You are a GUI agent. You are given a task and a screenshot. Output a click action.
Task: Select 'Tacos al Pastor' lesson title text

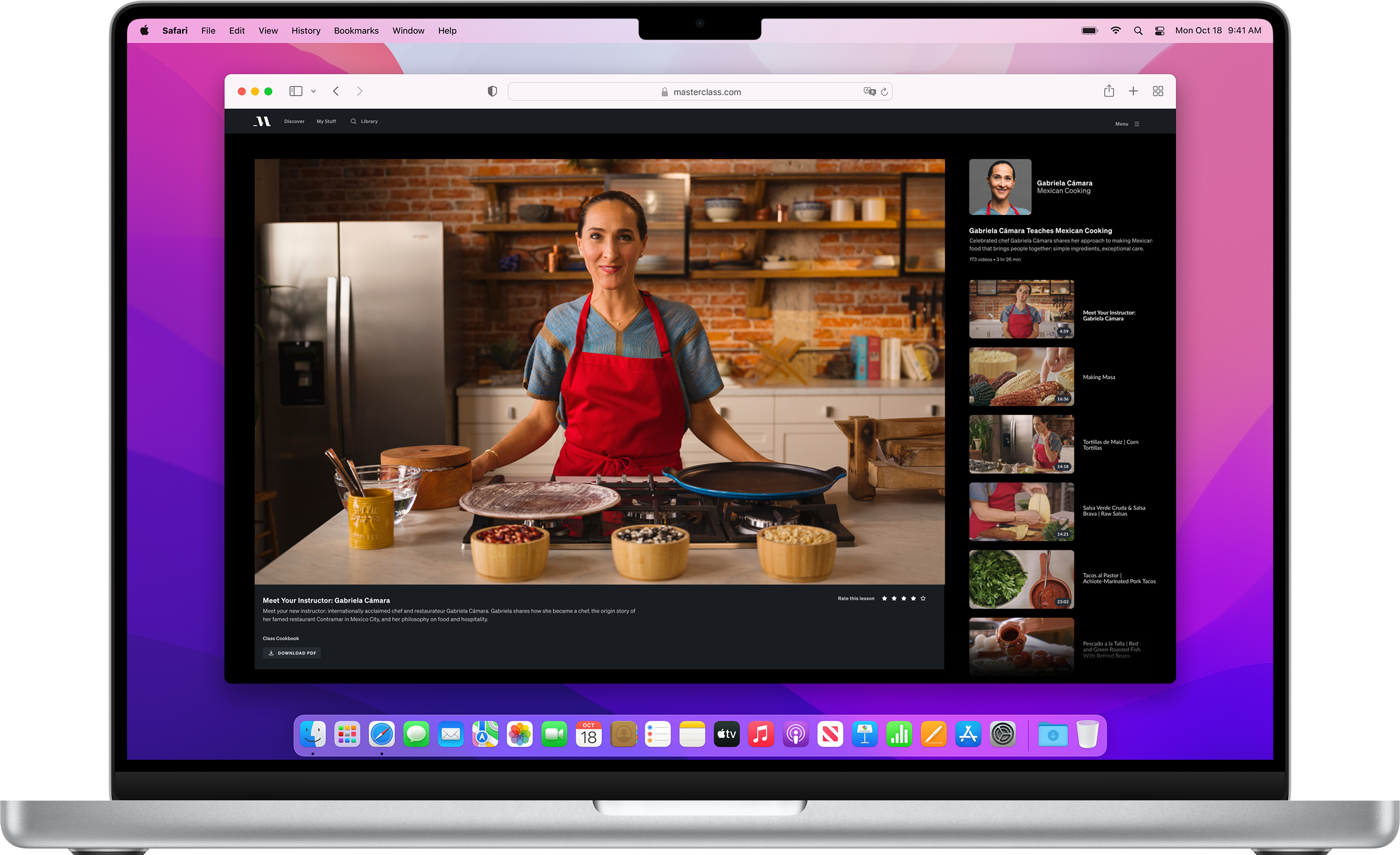1119,578
